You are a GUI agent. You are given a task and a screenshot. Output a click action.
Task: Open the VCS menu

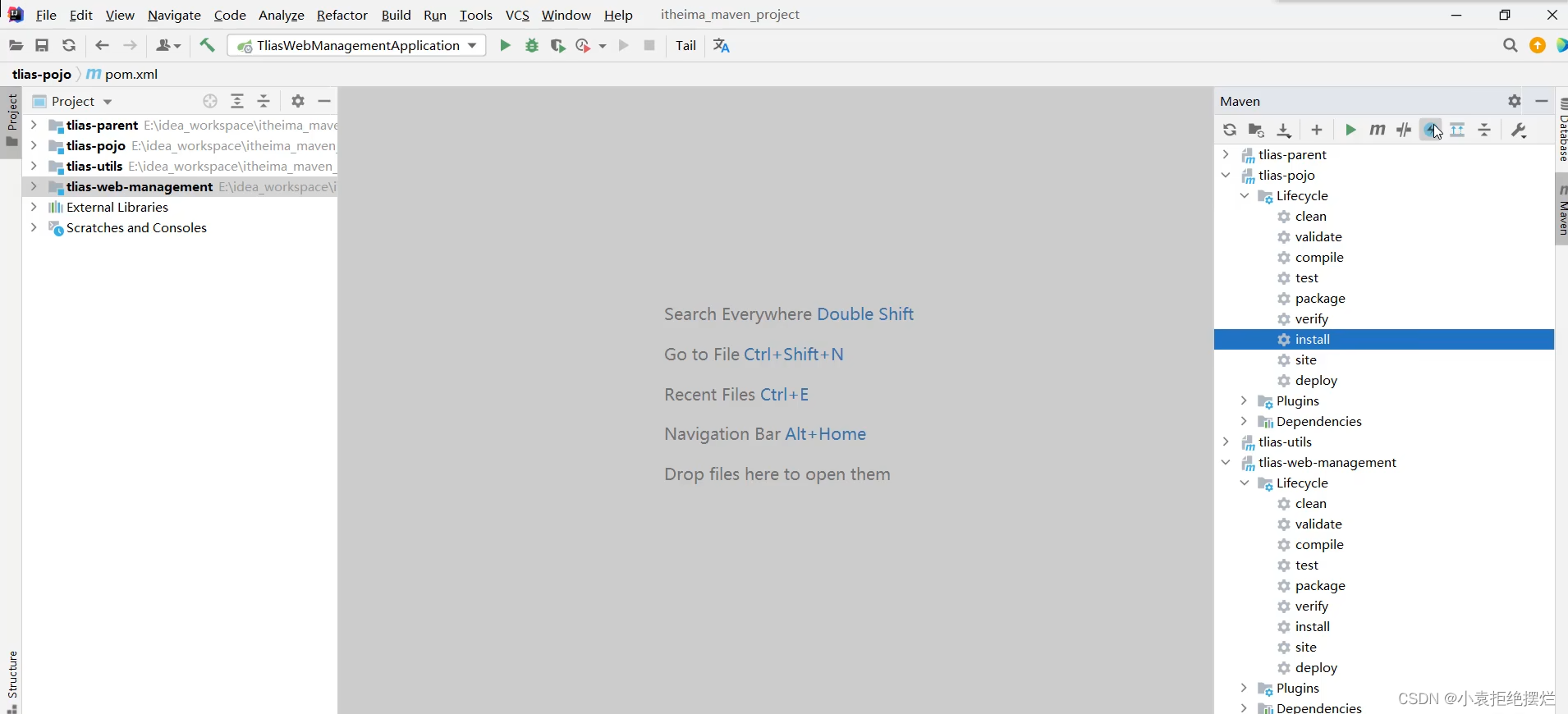point(517,15)
